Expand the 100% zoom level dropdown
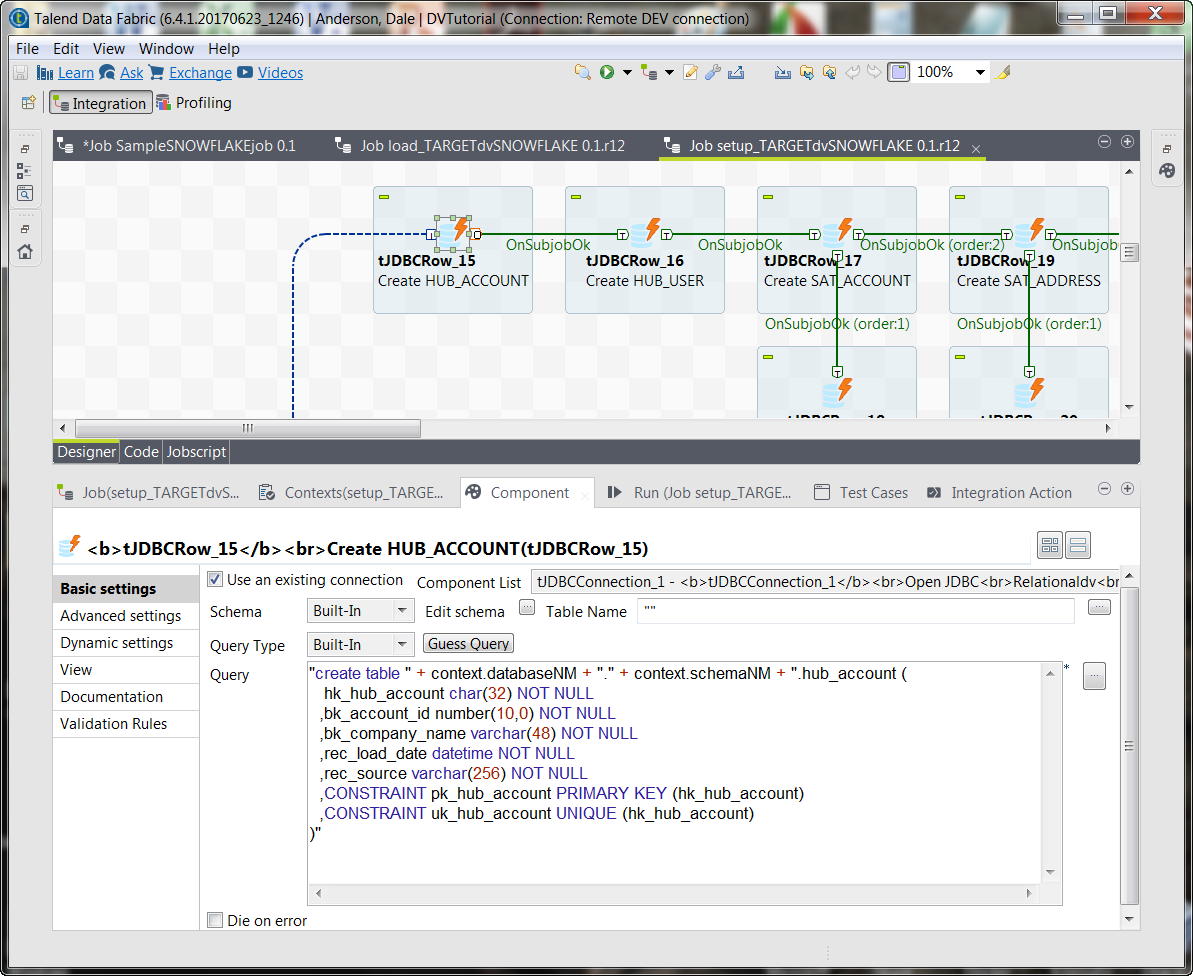This screenshot has height=976, width=1193. [980, 72]
